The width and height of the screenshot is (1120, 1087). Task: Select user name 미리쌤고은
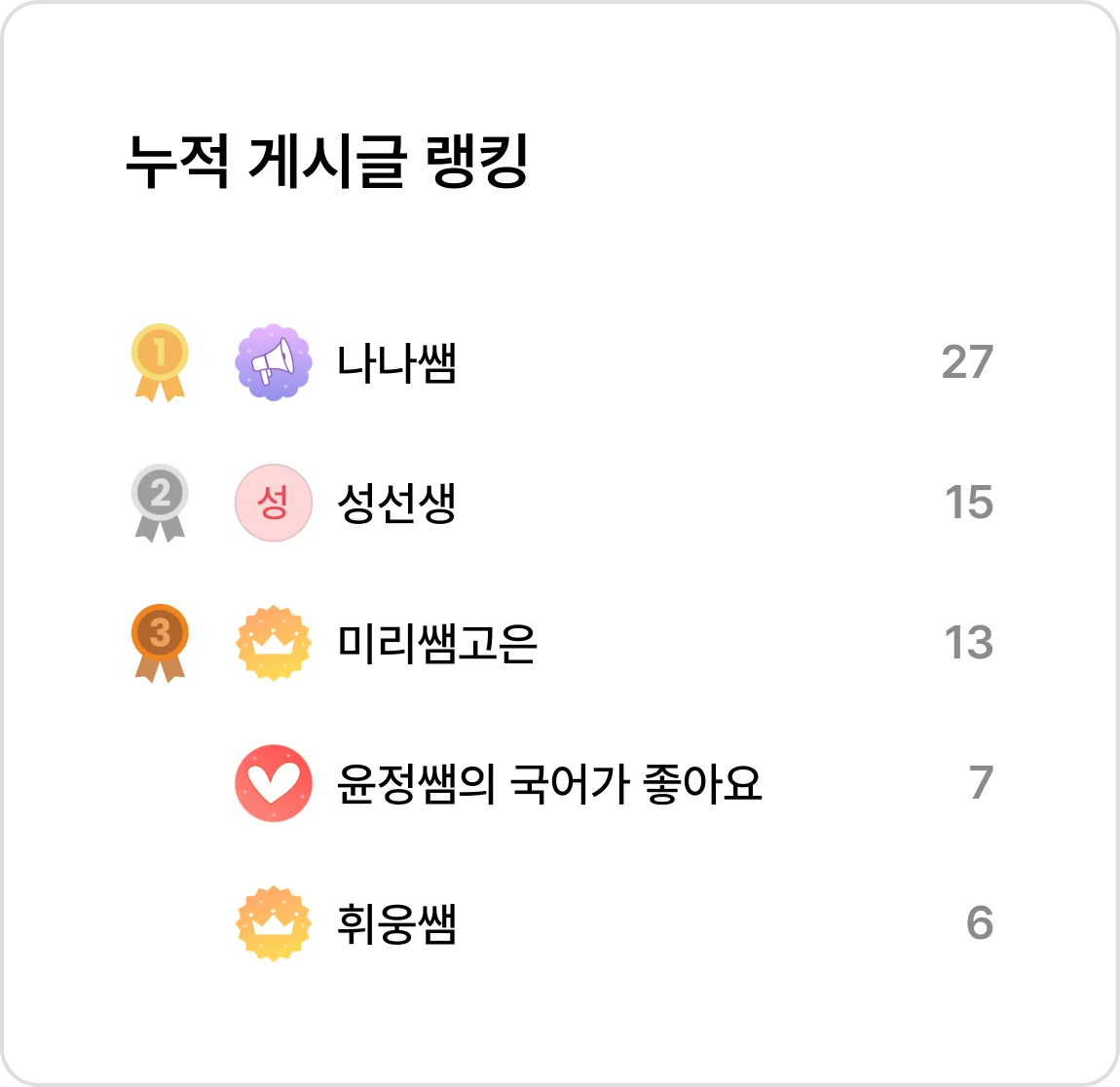click(436, 643)
